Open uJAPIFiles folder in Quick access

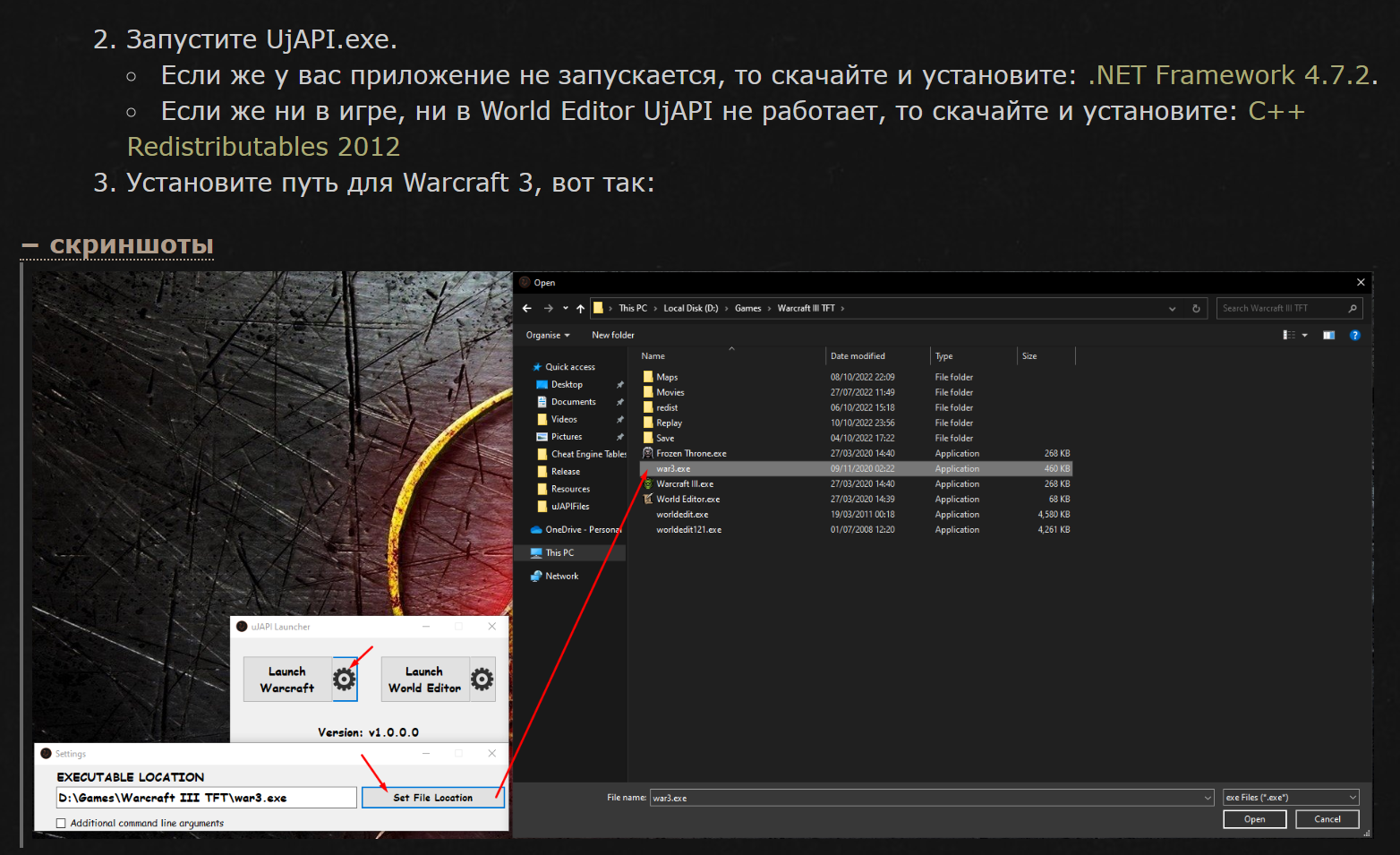click(570, 507)
